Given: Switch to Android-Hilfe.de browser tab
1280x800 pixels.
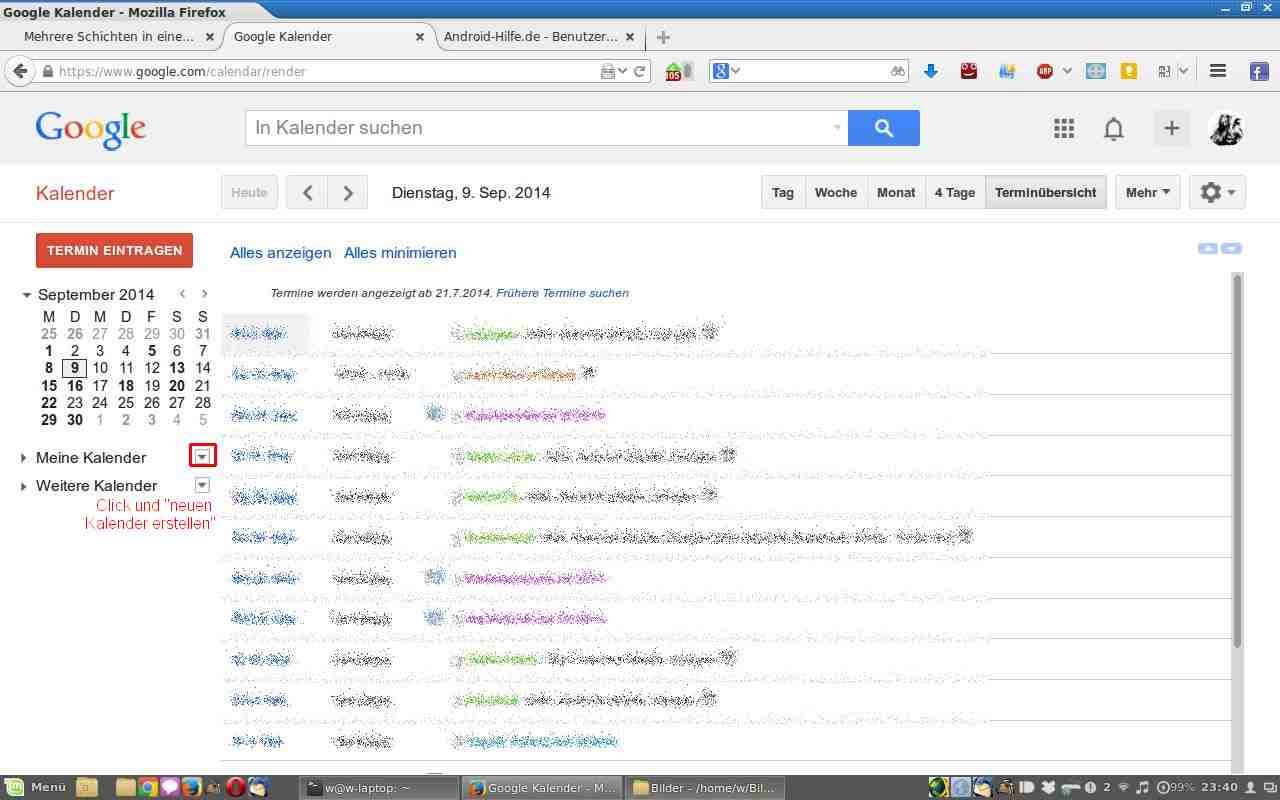Looking at the screenshot, I should (x=530, y=37).
